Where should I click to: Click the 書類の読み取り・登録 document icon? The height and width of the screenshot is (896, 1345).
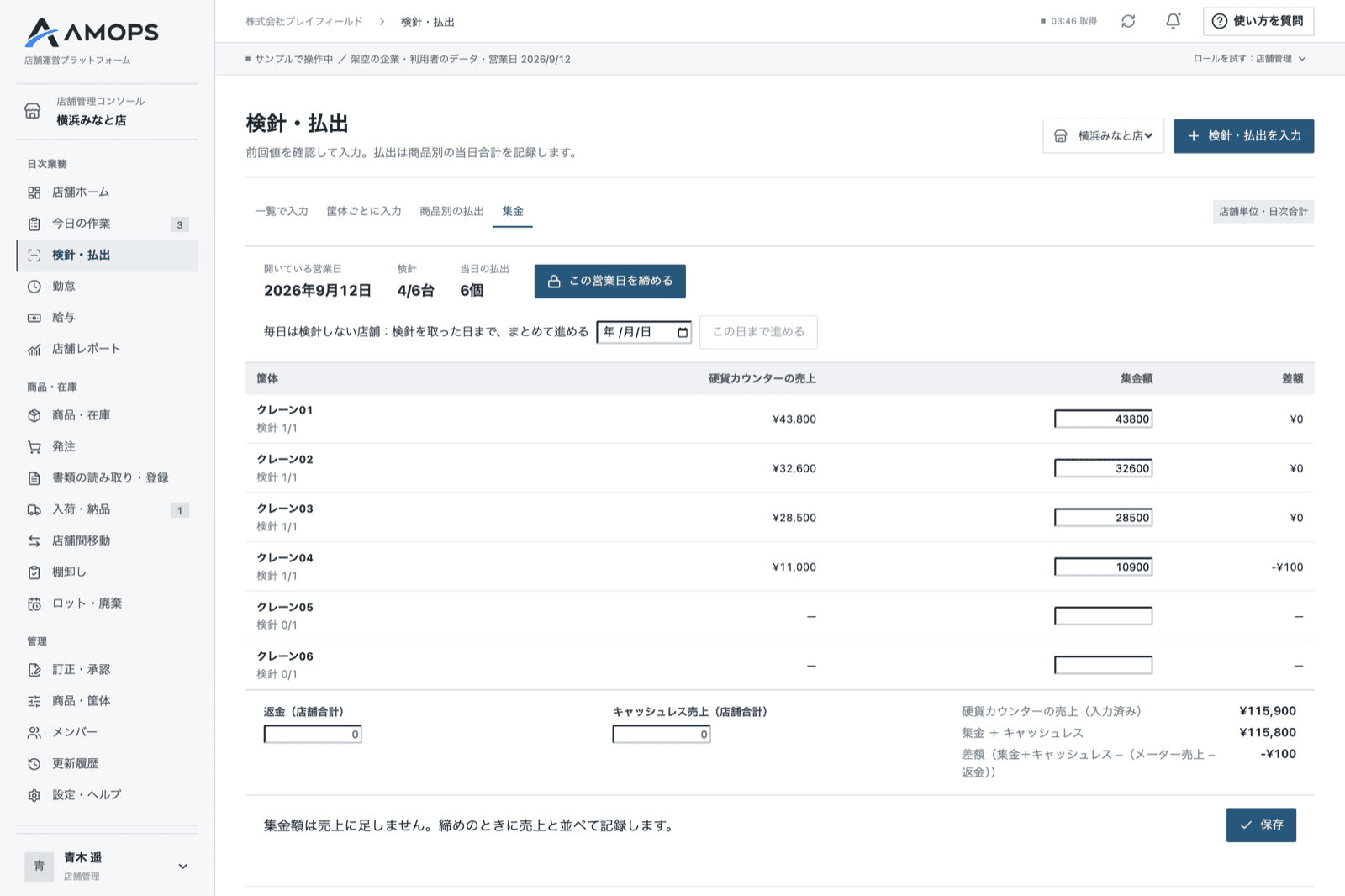click(34, 478)
